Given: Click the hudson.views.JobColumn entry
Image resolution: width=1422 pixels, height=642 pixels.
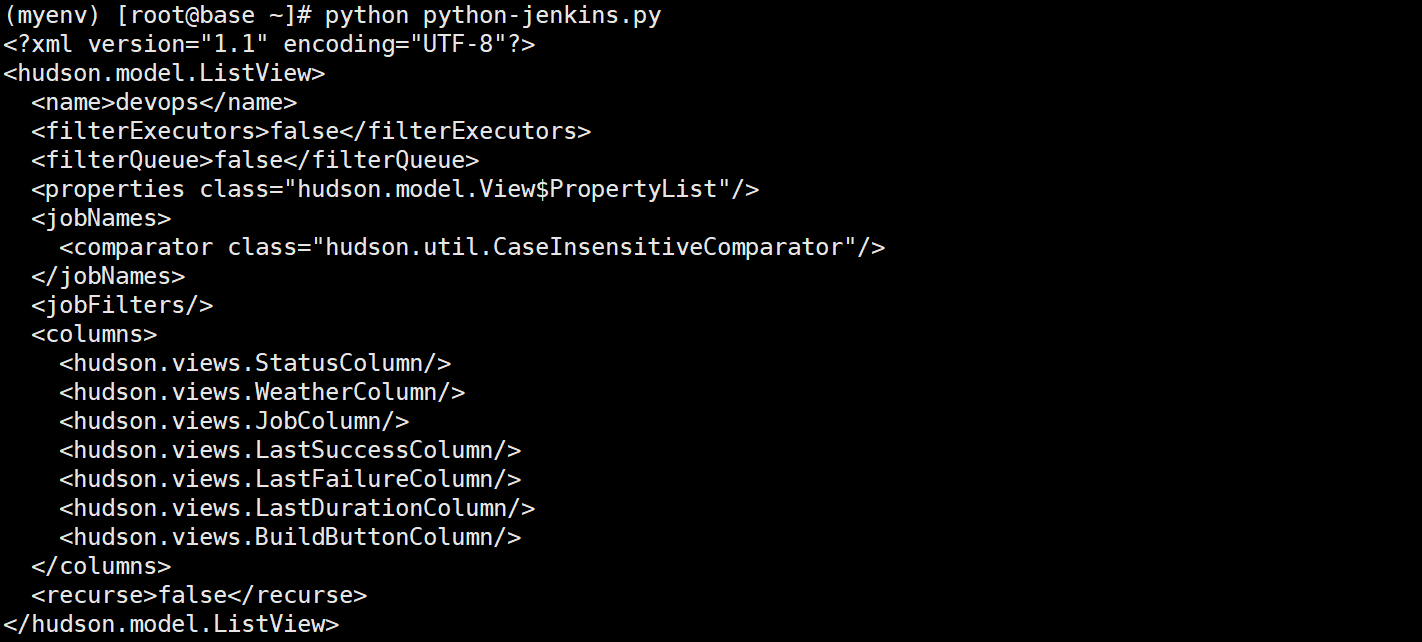Looking at the screenshot, I should 234,422.
